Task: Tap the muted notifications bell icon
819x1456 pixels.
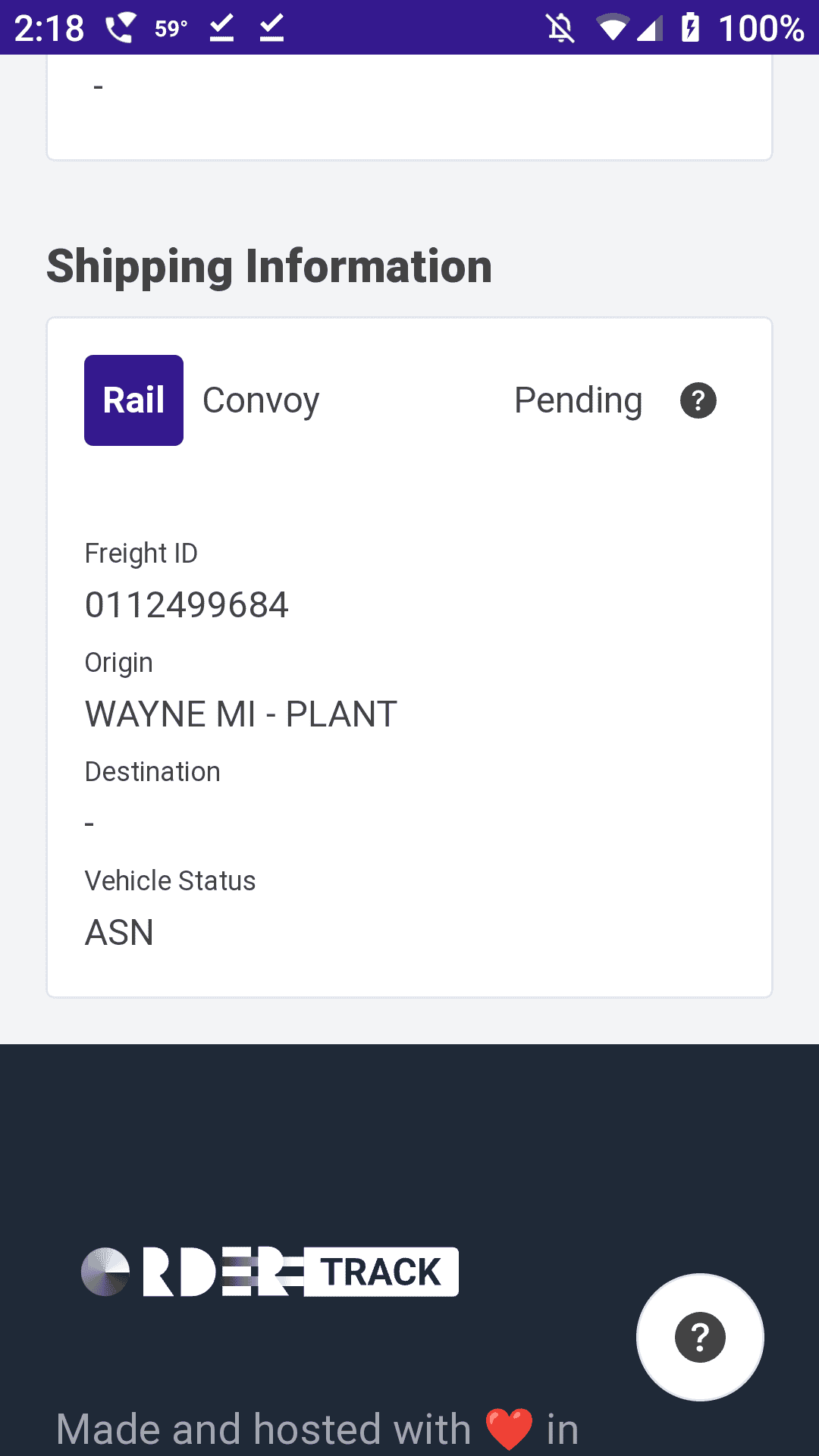Action: tap(560, 29)
